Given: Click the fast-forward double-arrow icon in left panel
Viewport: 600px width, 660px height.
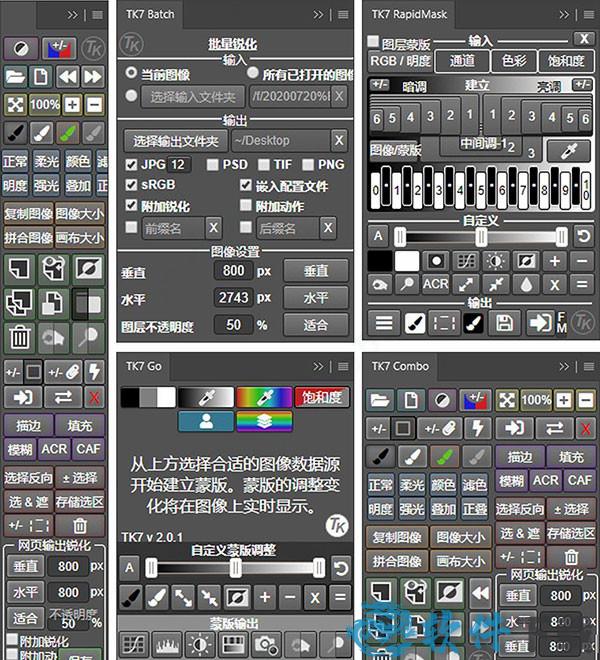Looking at the screenshot, I should pyautogui.click(x=93, y=77).
